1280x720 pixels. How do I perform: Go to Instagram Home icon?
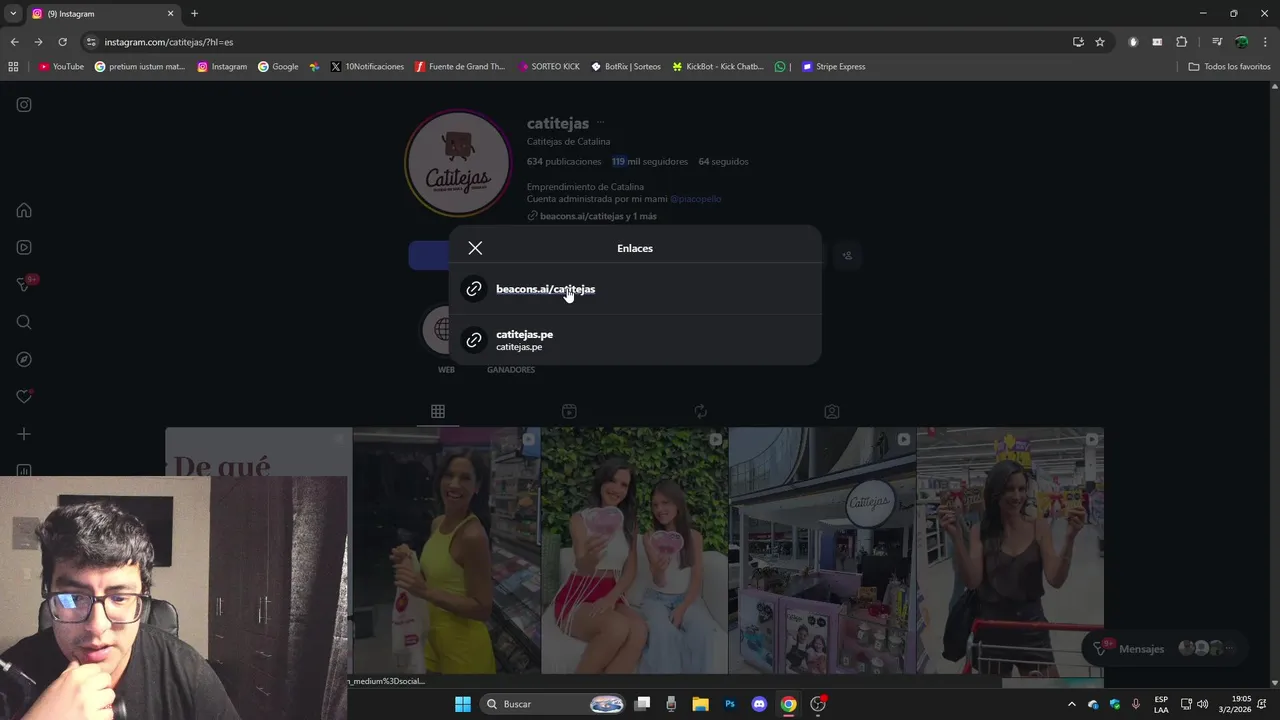pyautogui.click(x=24, y=210)
